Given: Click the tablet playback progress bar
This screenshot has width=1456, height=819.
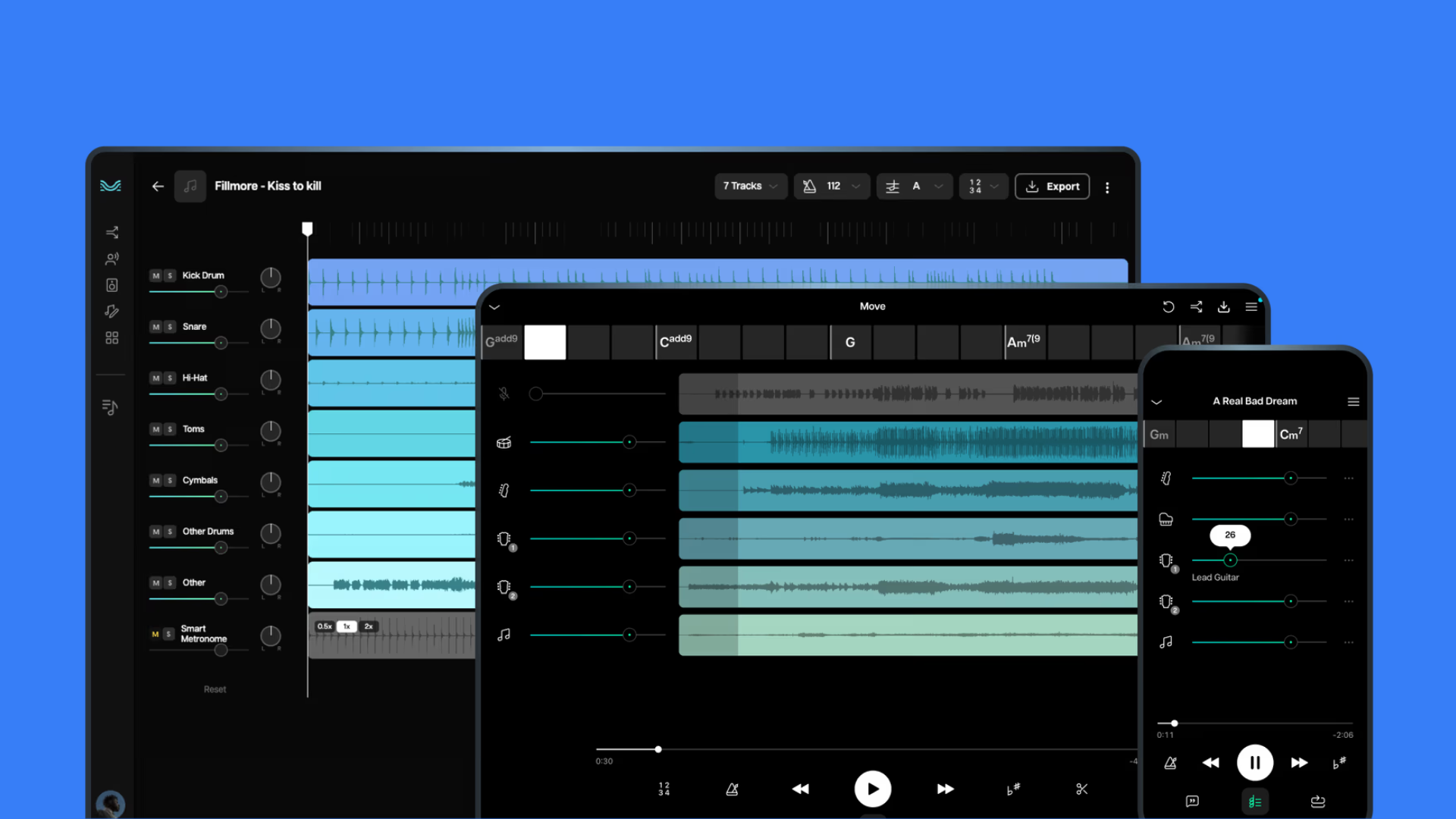Looking at the screenshot, I should click(866, 749).
